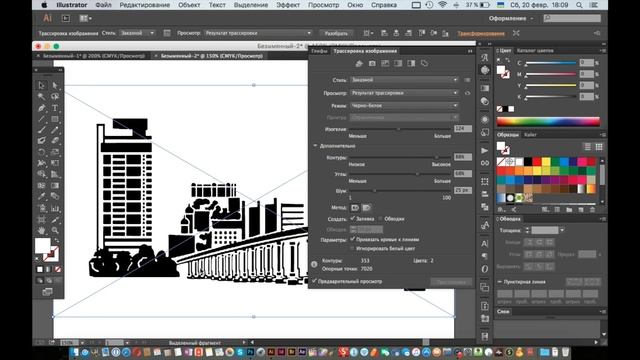
Task: Click the Grayscale preset icon
Action: (398, 63)
